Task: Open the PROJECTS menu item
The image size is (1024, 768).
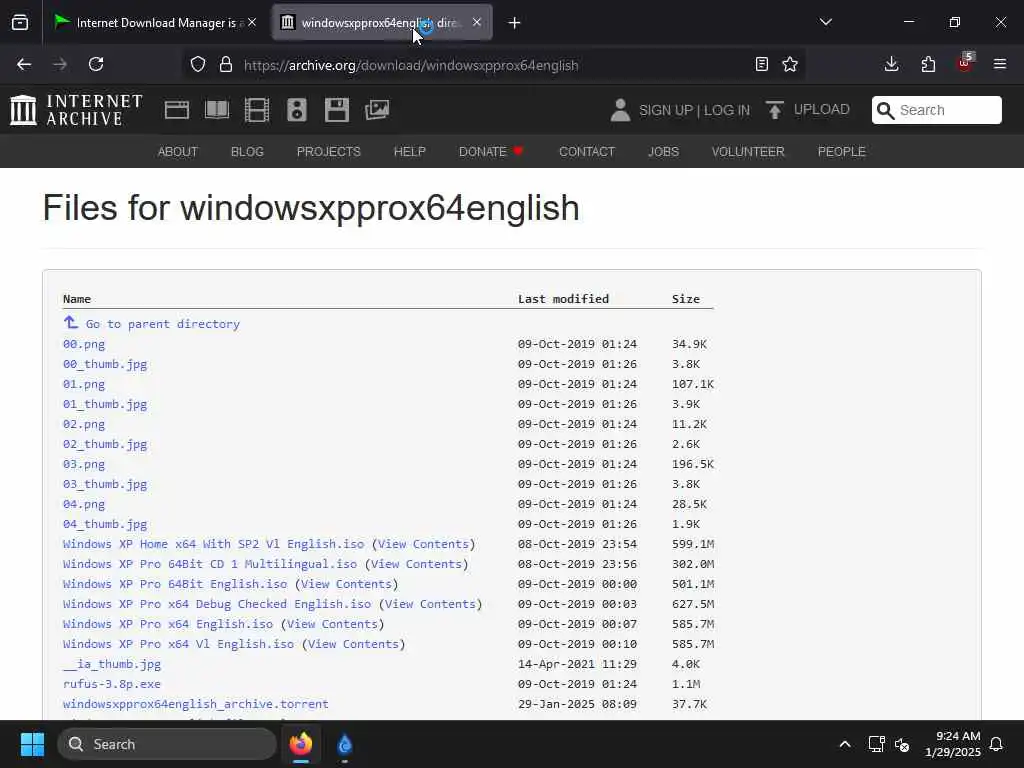Action: pyautogui.click(x=328, y=152)
